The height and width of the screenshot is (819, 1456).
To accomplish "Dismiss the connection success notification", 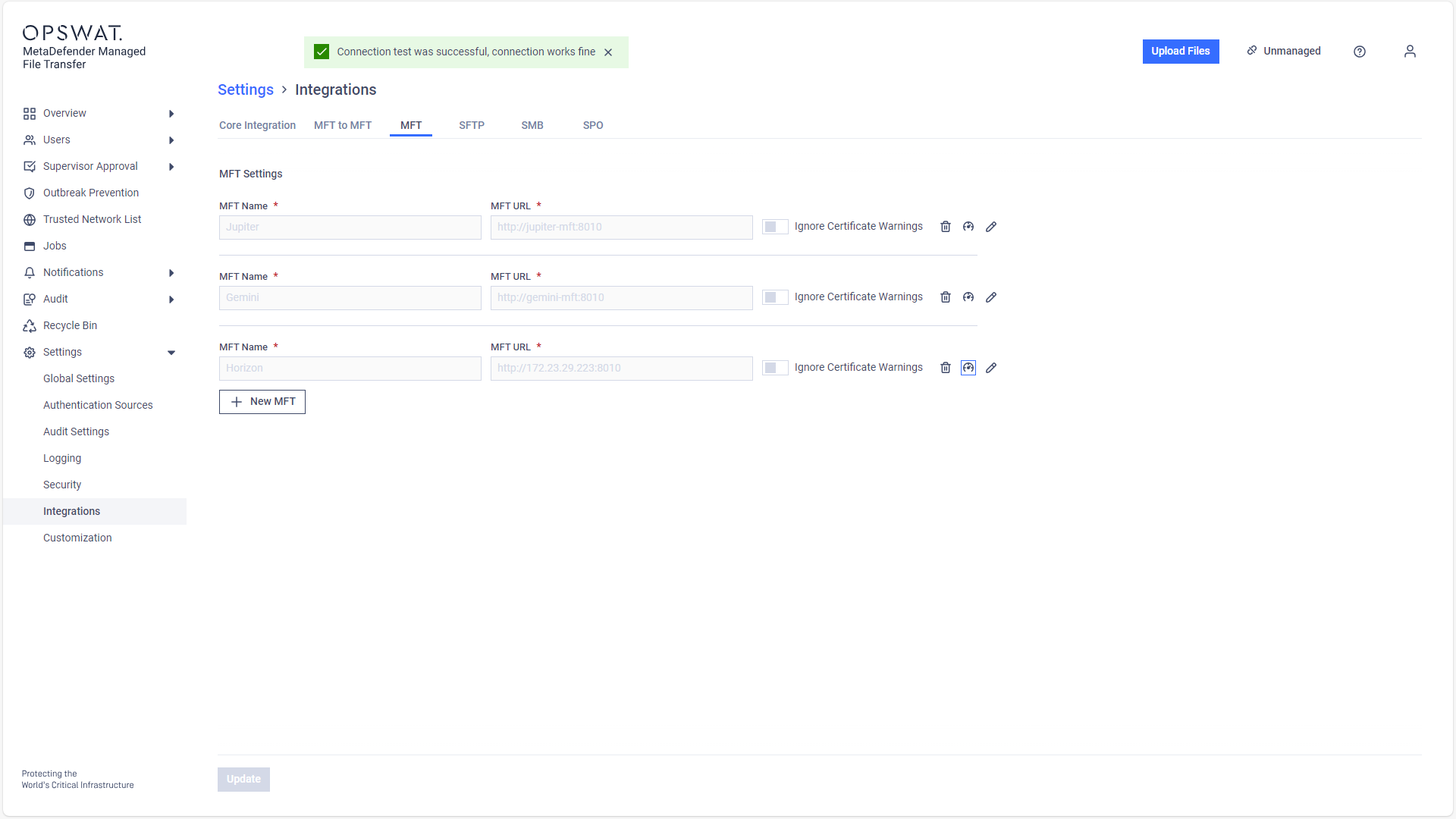I will (608, 52).
